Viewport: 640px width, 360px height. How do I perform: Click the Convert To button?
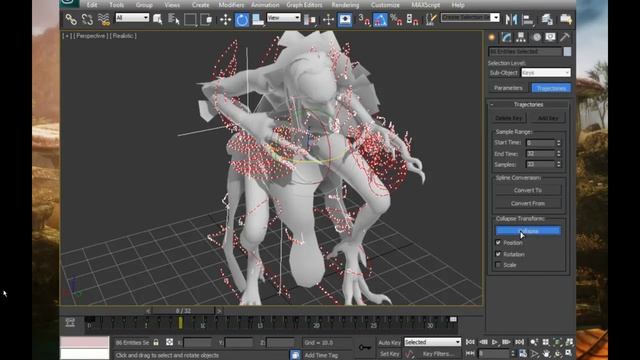tap(528, 190)
